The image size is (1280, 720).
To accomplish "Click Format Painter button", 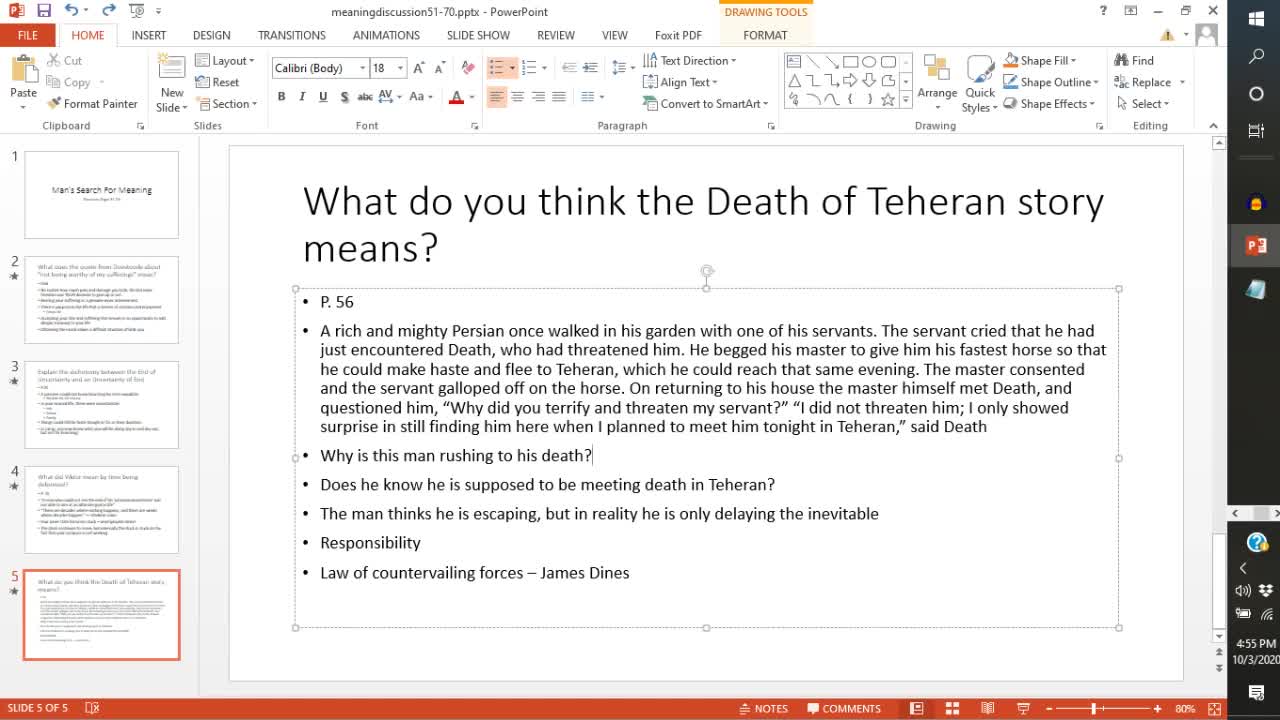I will point(92,104).
